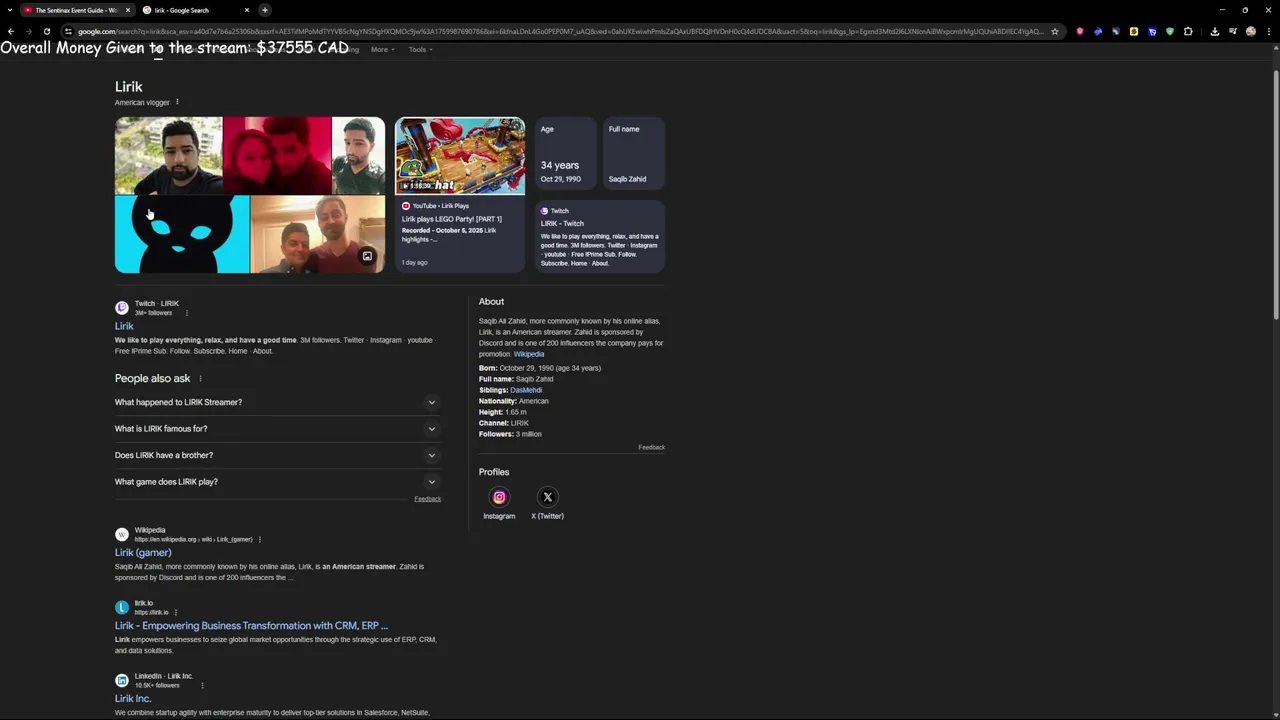This screenshot has height=720, width=1280.
Task: Open the Lirik Twitch result link
Action: (x=124, y=326)
